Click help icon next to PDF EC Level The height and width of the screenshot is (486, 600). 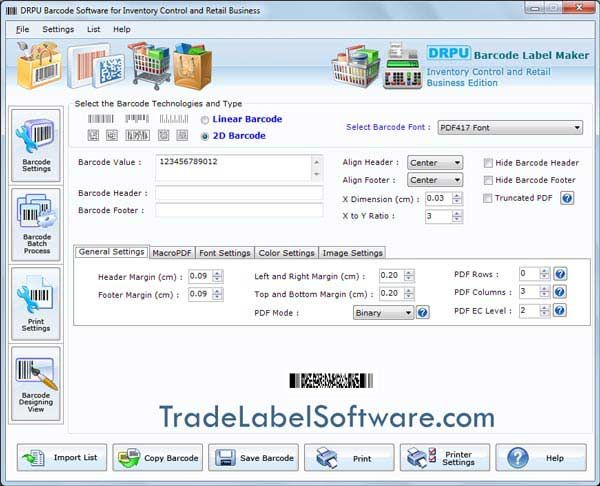pos(560,310)
